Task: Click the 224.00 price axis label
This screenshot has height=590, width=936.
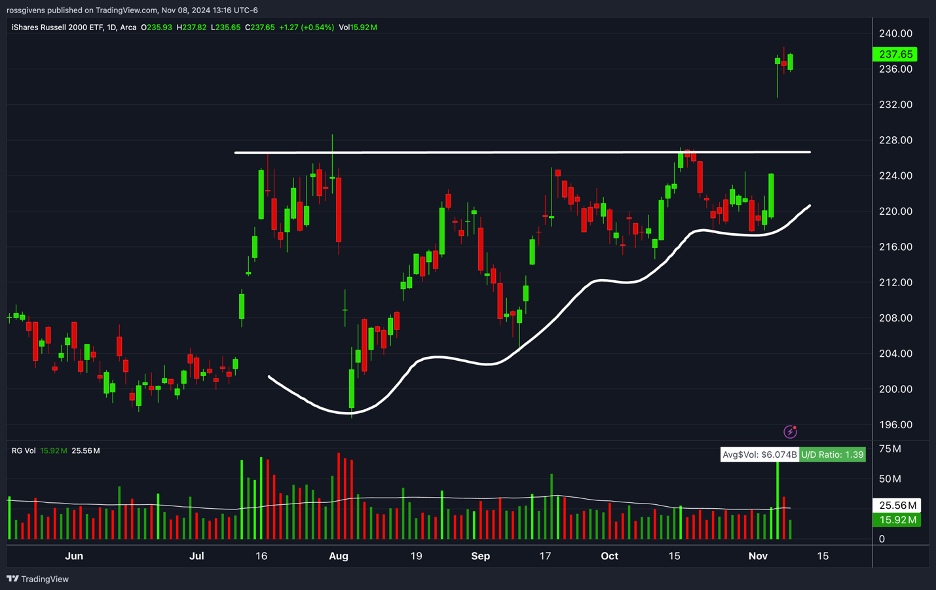Action: tap(895, 176)
